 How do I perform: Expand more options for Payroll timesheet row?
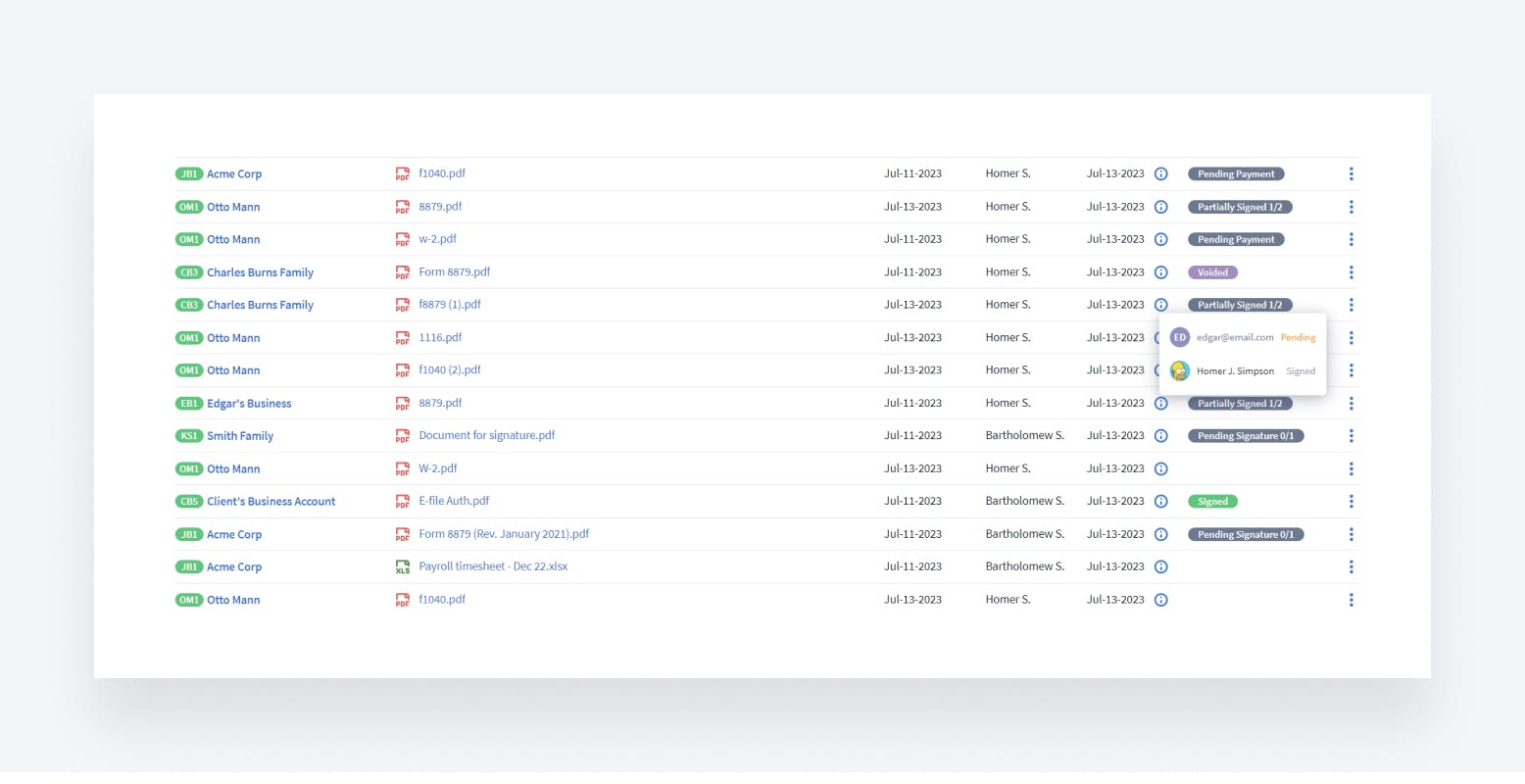(x=1351, y=567)
